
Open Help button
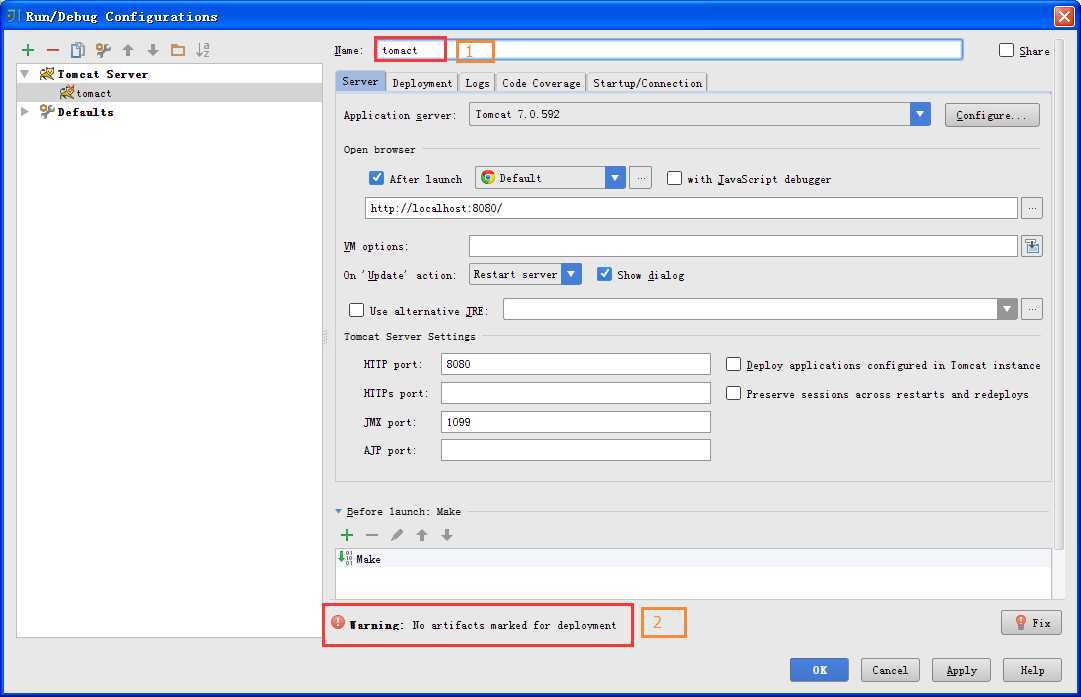pos(1032,669)
